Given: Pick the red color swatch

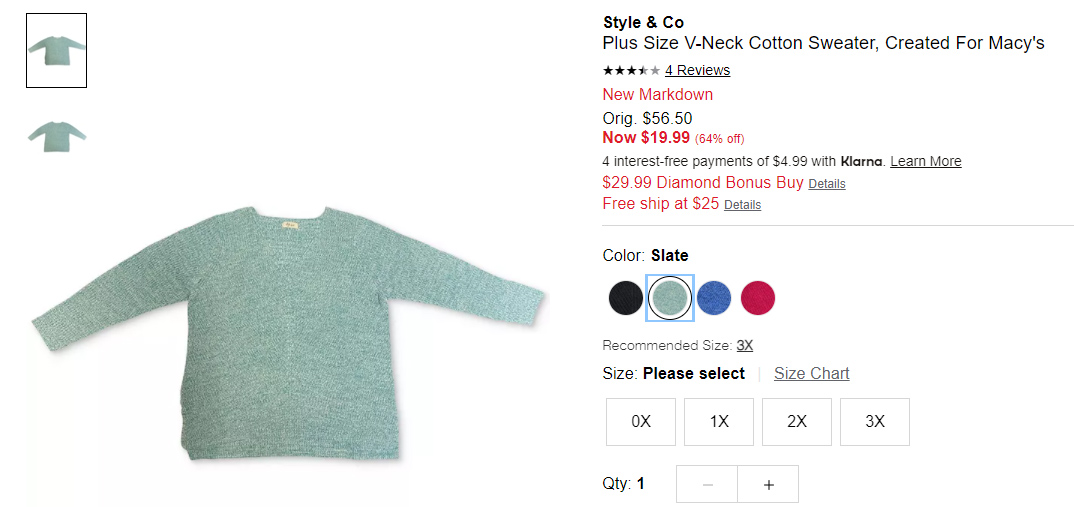Looking at the screenshot, I should [758, 298].
